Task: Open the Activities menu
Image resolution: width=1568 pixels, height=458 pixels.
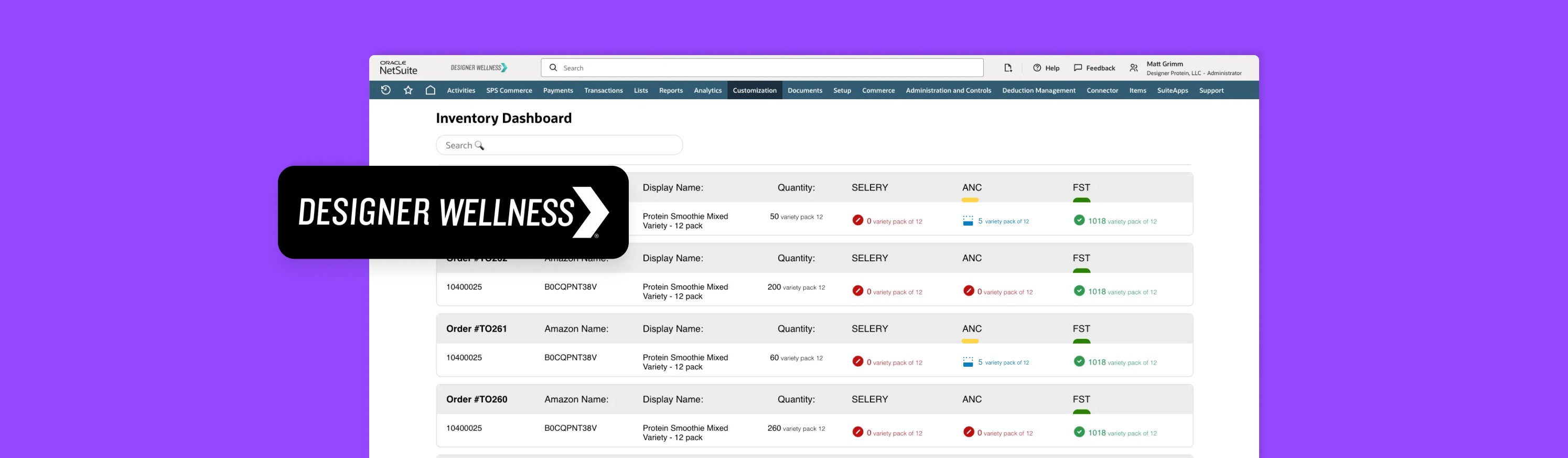Action: tap(461, 90)
